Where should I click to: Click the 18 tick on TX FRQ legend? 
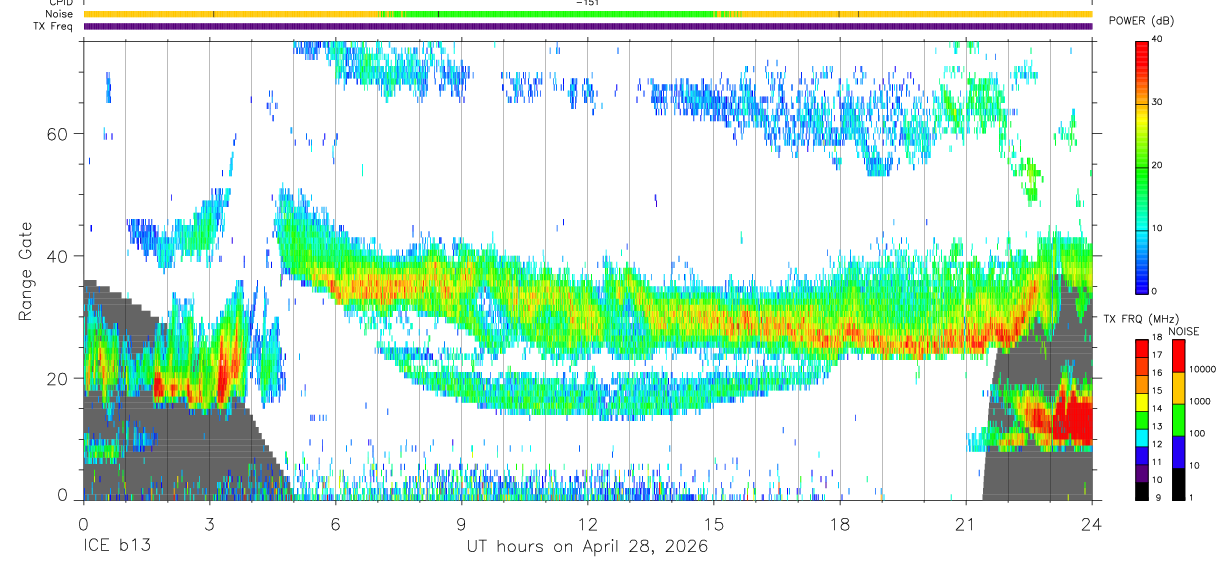(x=1157, y=337)
